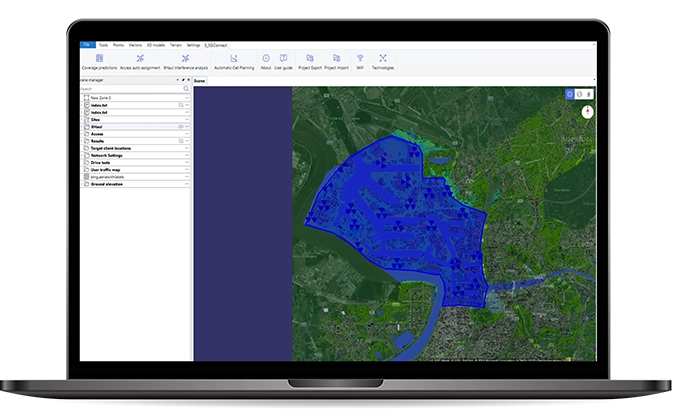Select the Ground elevation row
Image resolution: width=680 pixels, height=419 pixels.
135,184
